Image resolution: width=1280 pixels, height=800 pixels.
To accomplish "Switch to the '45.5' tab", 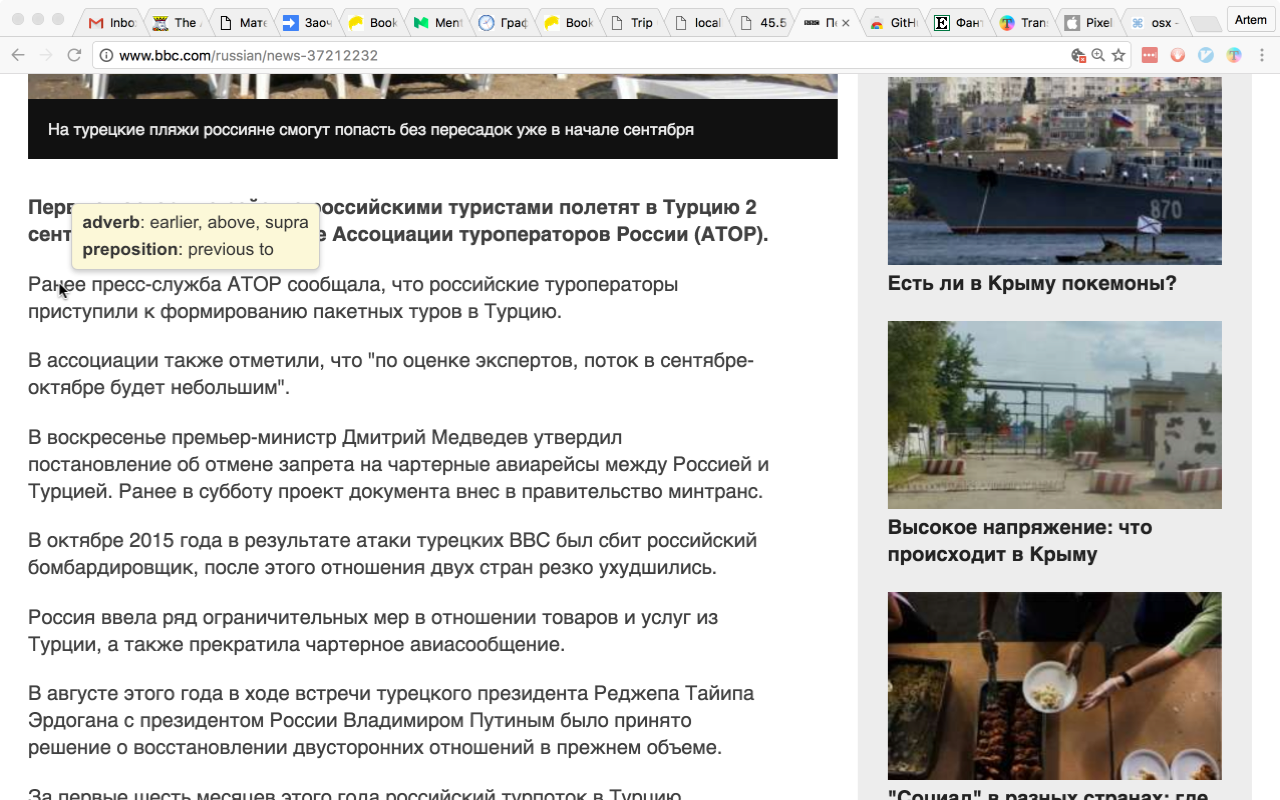I will click(762, 22).
